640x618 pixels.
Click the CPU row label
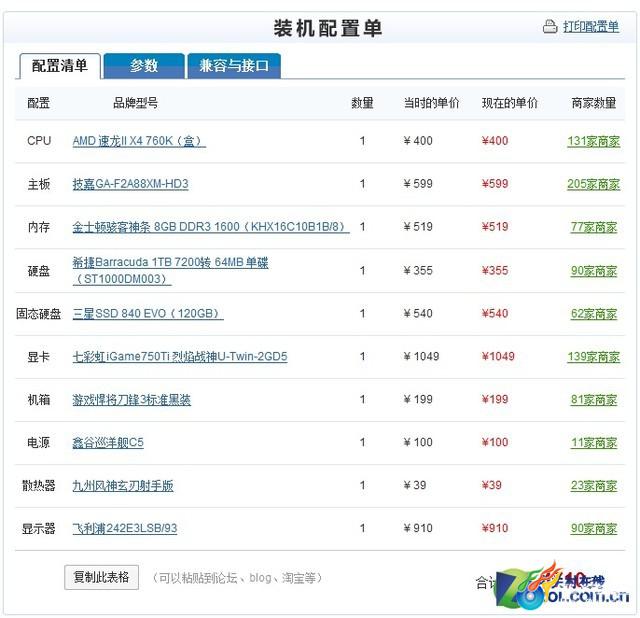pyautogui.click(x=39, y=141)
